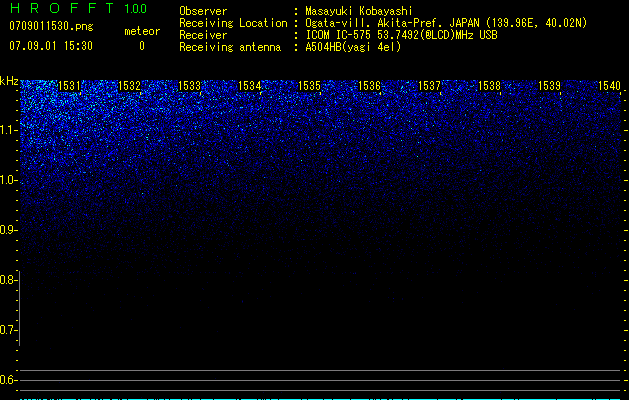The width and height of the screenshot is (629, 400).
Task: Click the Receiving Location label
Action: (233, 23)
